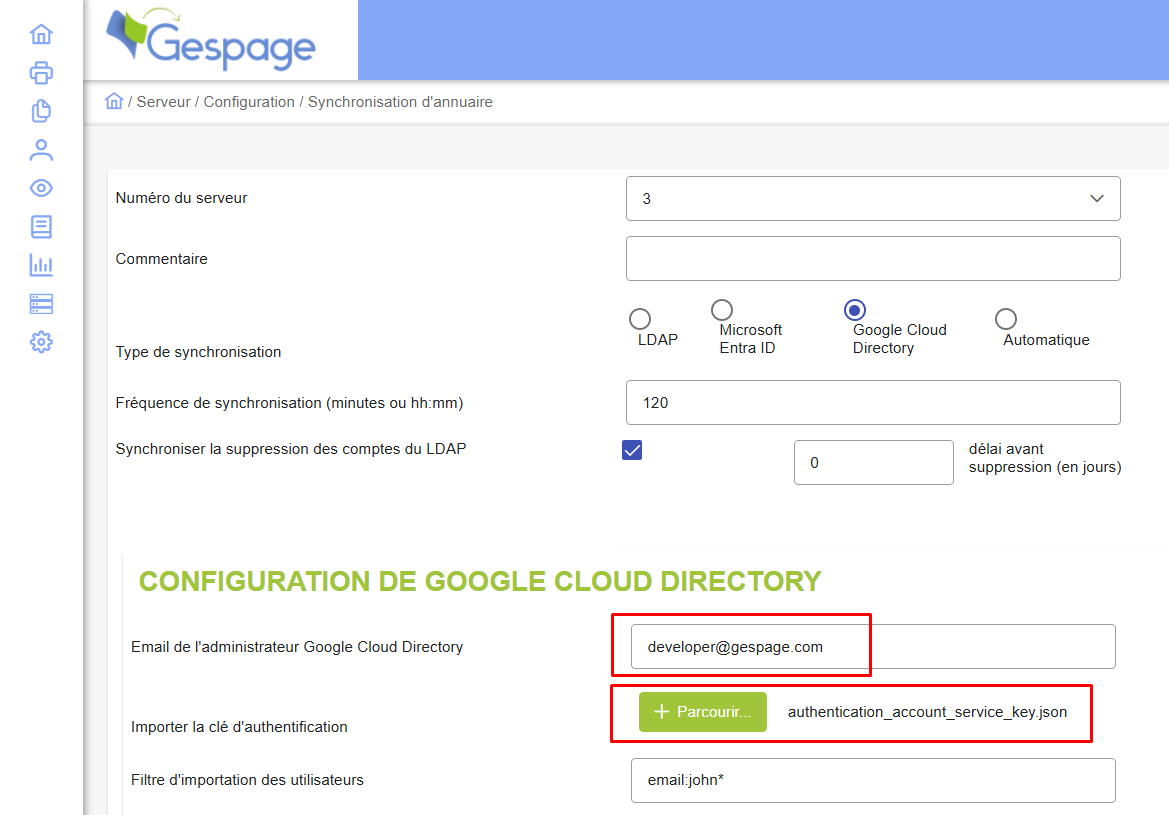Click the Email de l'administrateur label
This screenshot has width=1169, height=815.
(x=297, y=646)
